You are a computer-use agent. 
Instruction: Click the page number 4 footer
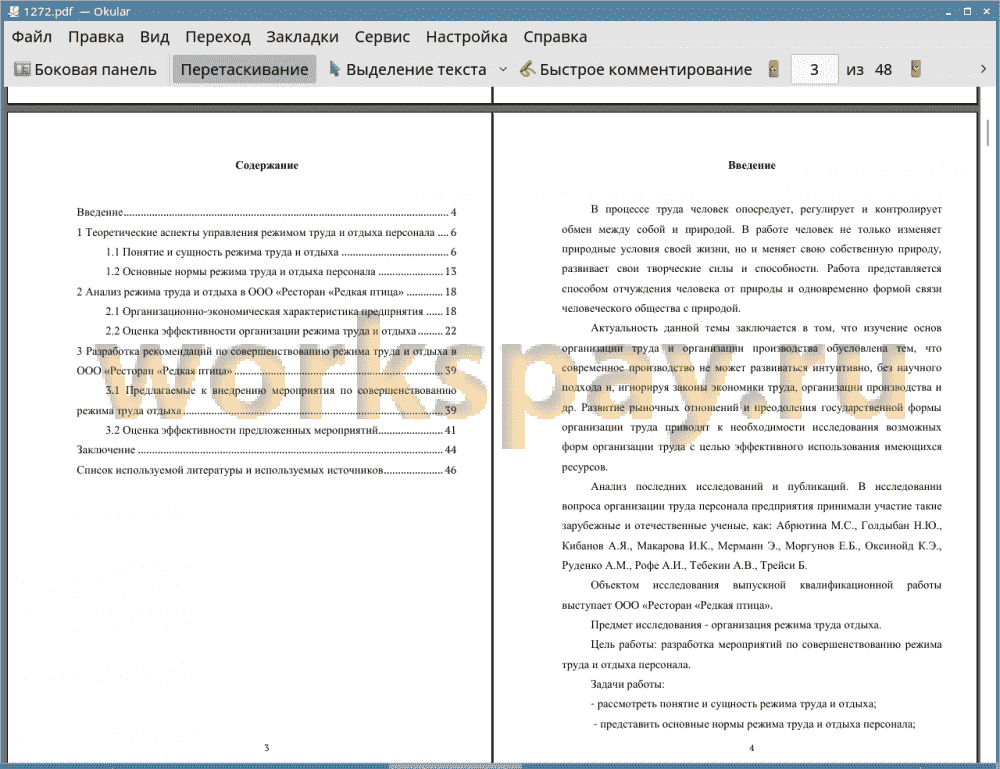point(751,747)
